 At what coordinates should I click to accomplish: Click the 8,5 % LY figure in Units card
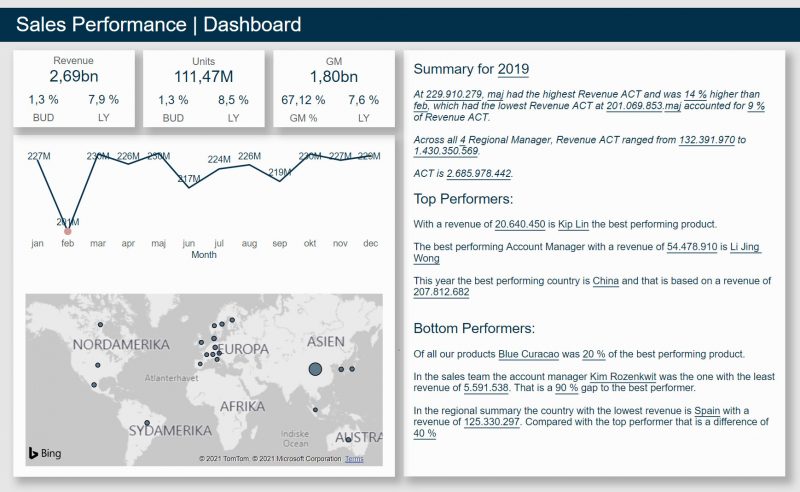click(233, 100)
